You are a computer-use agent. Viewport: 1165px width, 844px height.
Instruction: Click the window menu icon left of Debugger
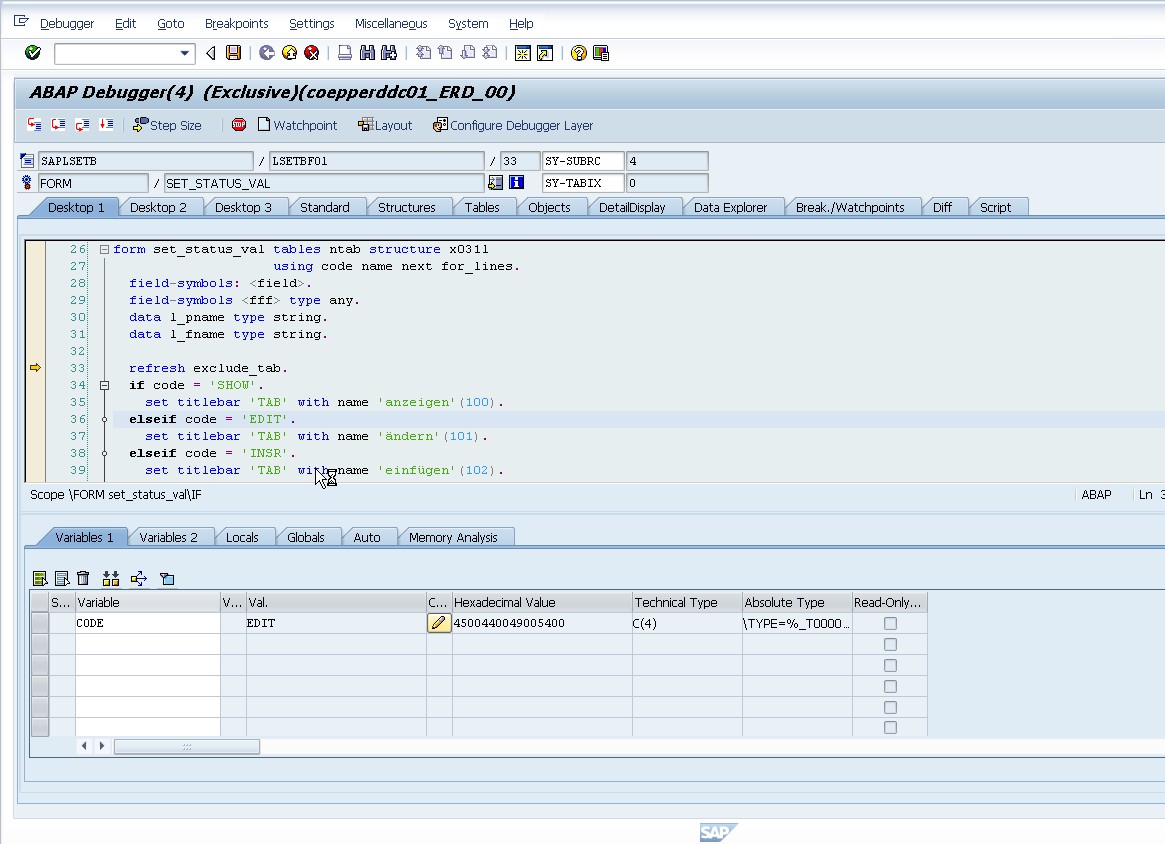pos(21,22)
